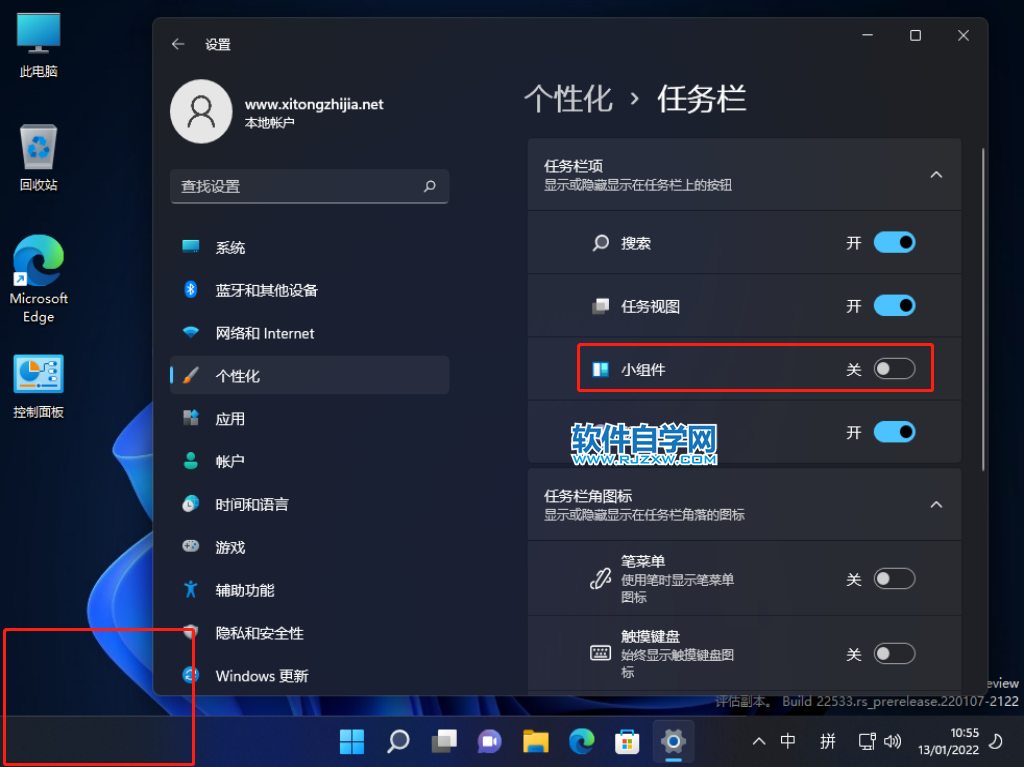This screenshot has height=767, width=1024.
Task: Select the Microsoft Edge desktop shortcut
Action: (x=39, y=280)
